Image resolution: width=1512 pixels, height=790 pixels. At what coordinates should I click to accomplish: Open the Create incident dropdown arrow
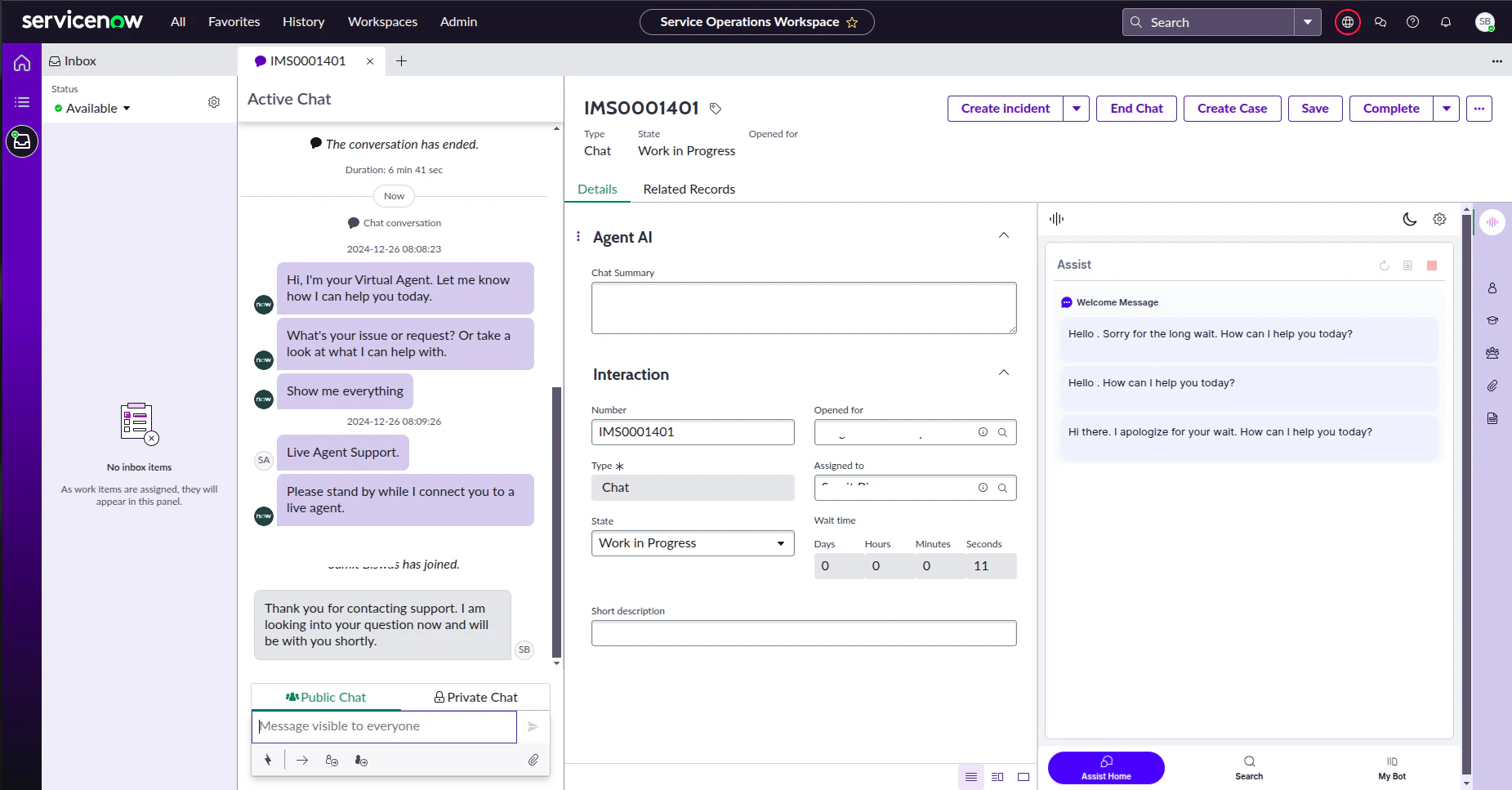pyautogui.click(x=1077, y=108)
